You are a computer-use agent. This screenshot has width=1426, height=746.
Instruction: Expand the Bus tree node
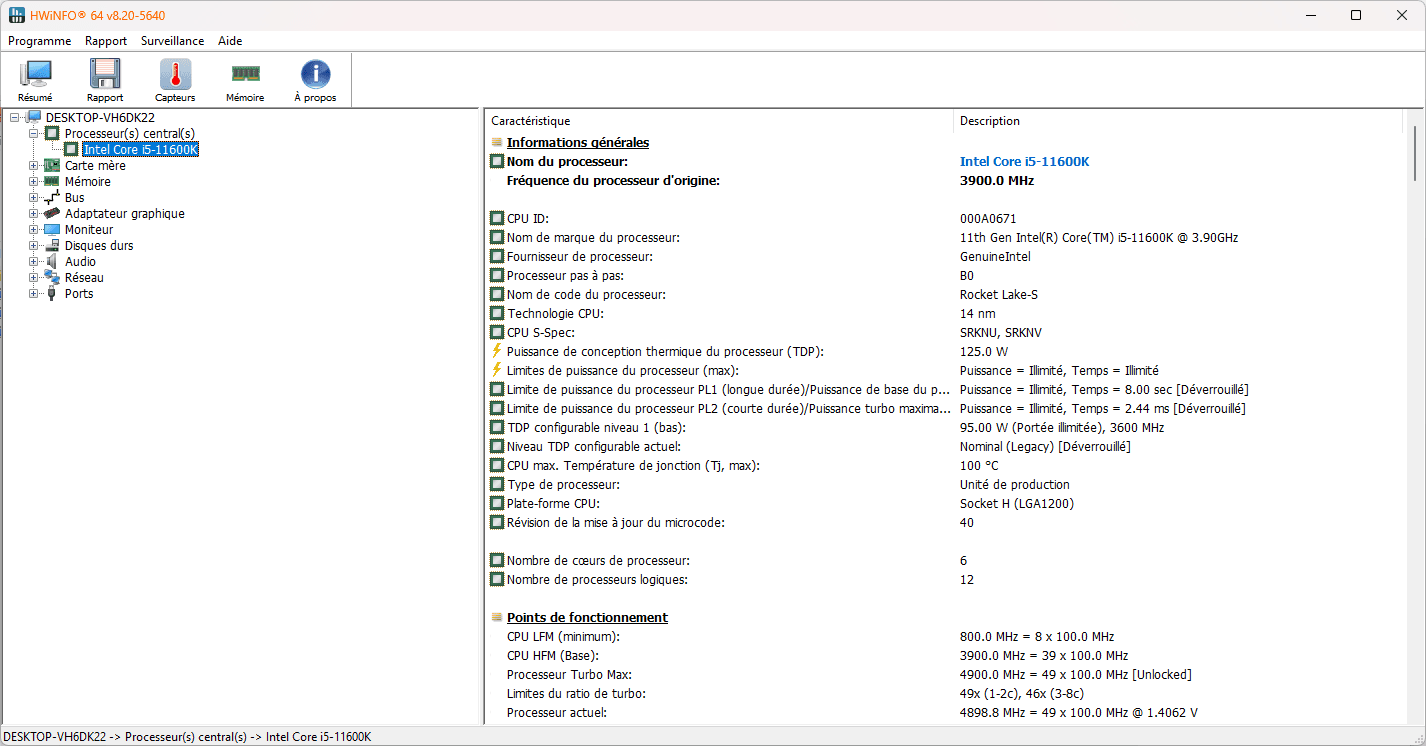pyautogui.click(x=34, y=198)
